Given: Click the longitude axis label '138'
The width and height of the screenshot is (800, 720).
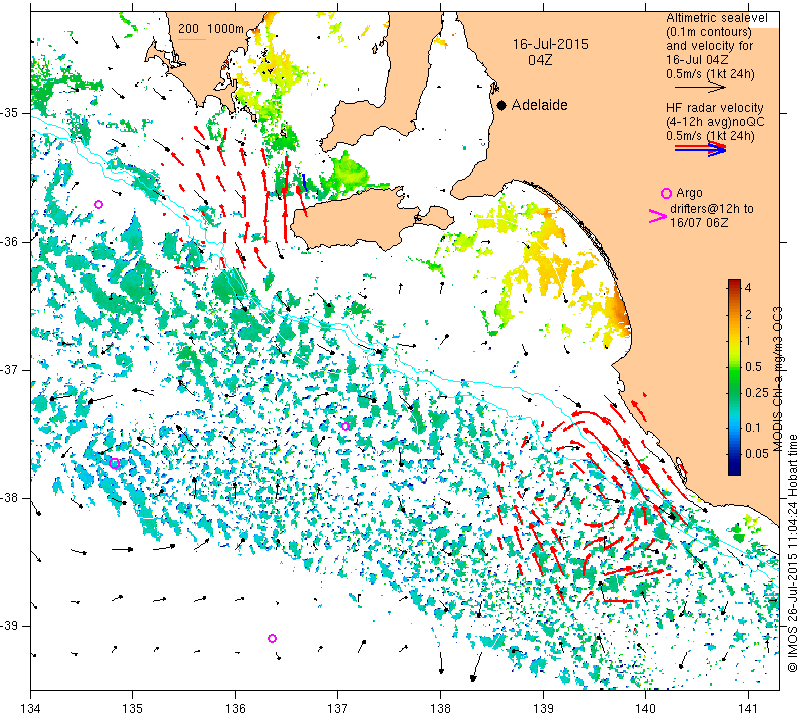Looking at the screenshot, I should tap(440, 709).
